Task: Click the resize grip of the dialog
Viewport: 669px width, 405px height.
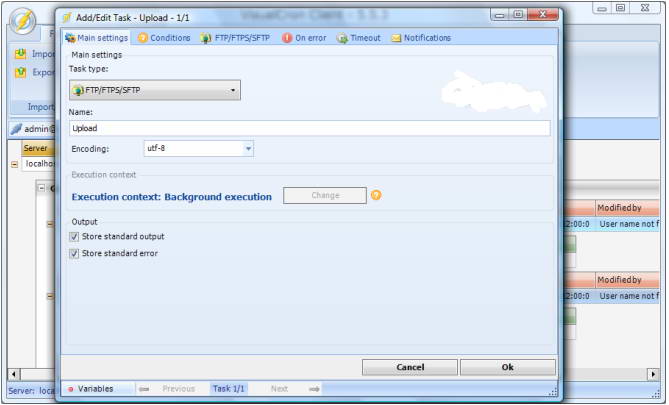Action: 553,392
